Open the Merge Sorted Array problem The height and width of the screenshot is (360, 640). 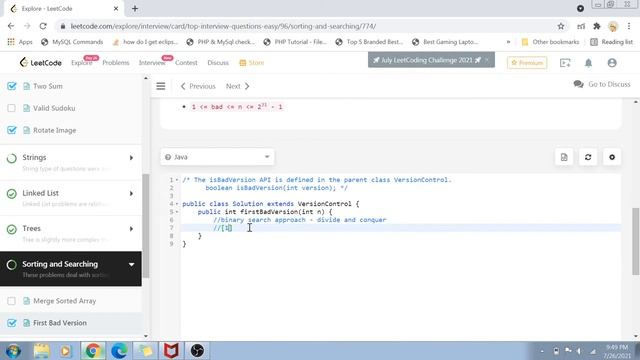pos(64,301)
